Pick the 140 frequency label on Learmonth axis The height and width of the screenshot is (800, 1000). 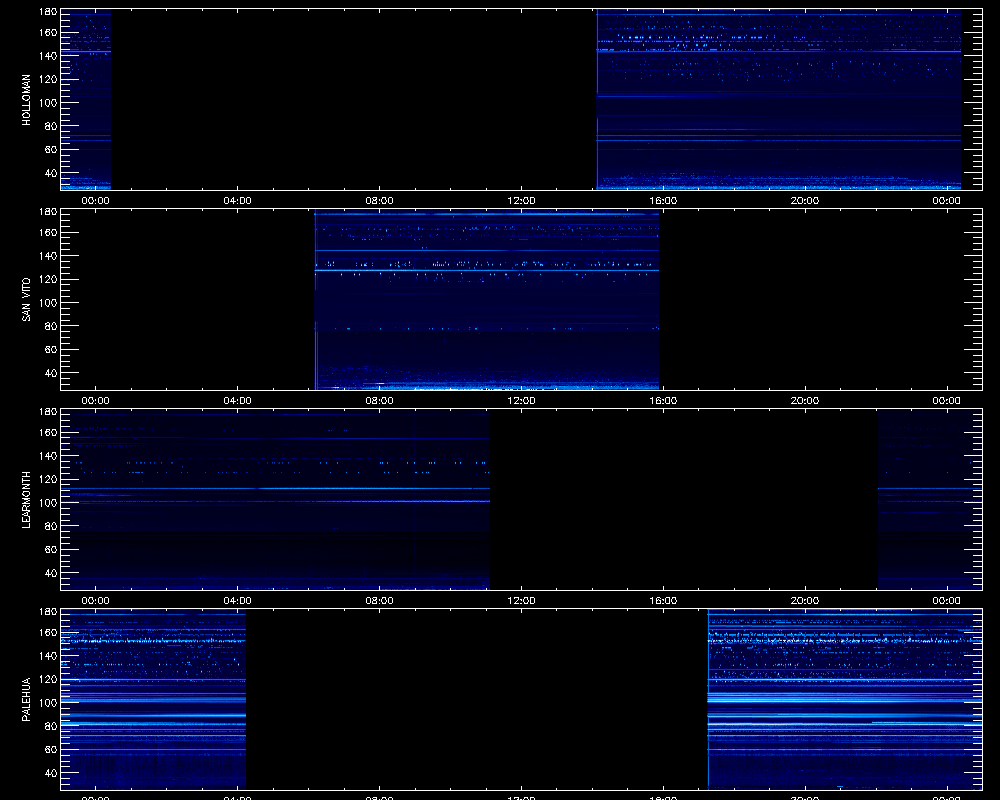pos(48,456)
